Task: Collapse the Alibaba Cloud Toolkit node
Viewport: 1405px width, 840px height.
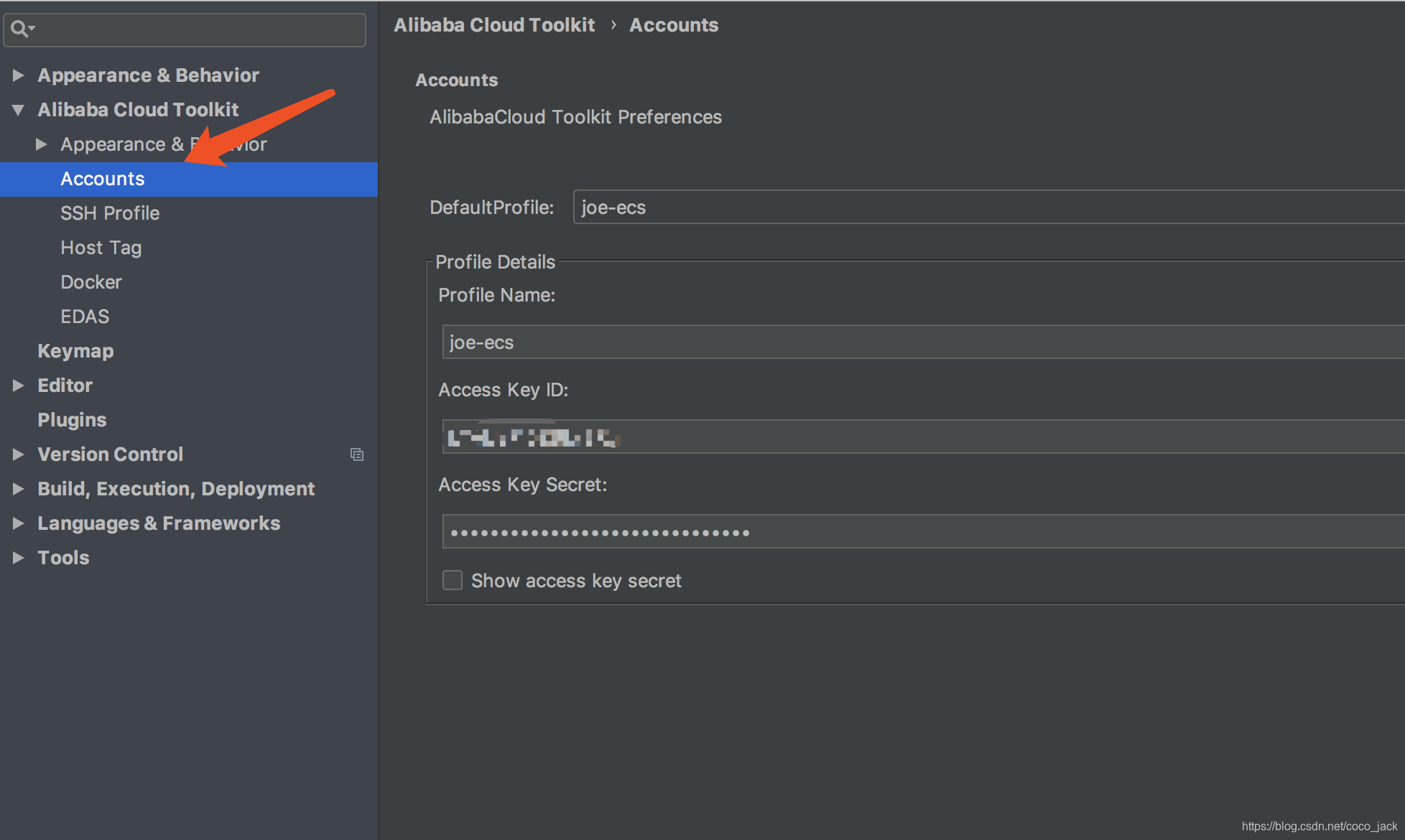Action: tap(19, 110)
